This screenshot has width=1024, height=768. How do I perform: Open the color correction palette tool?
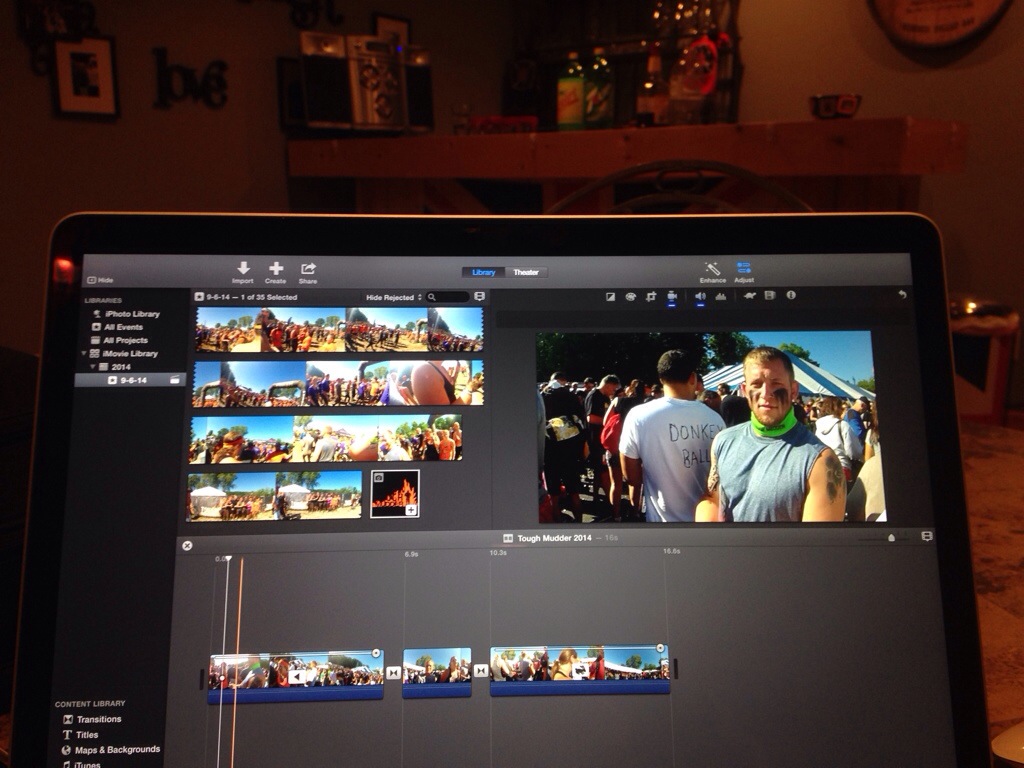631,296
